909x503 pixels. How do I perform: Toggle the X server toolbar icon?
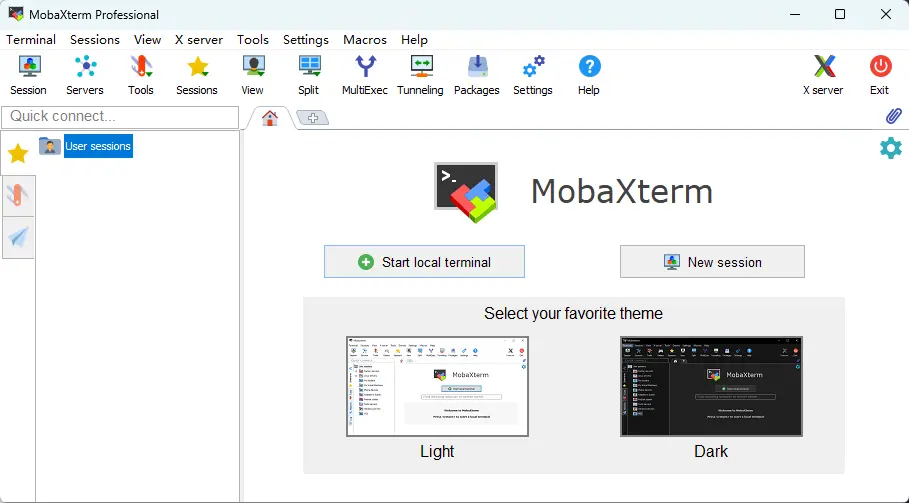pyautogui.click(x=824, y=66)
